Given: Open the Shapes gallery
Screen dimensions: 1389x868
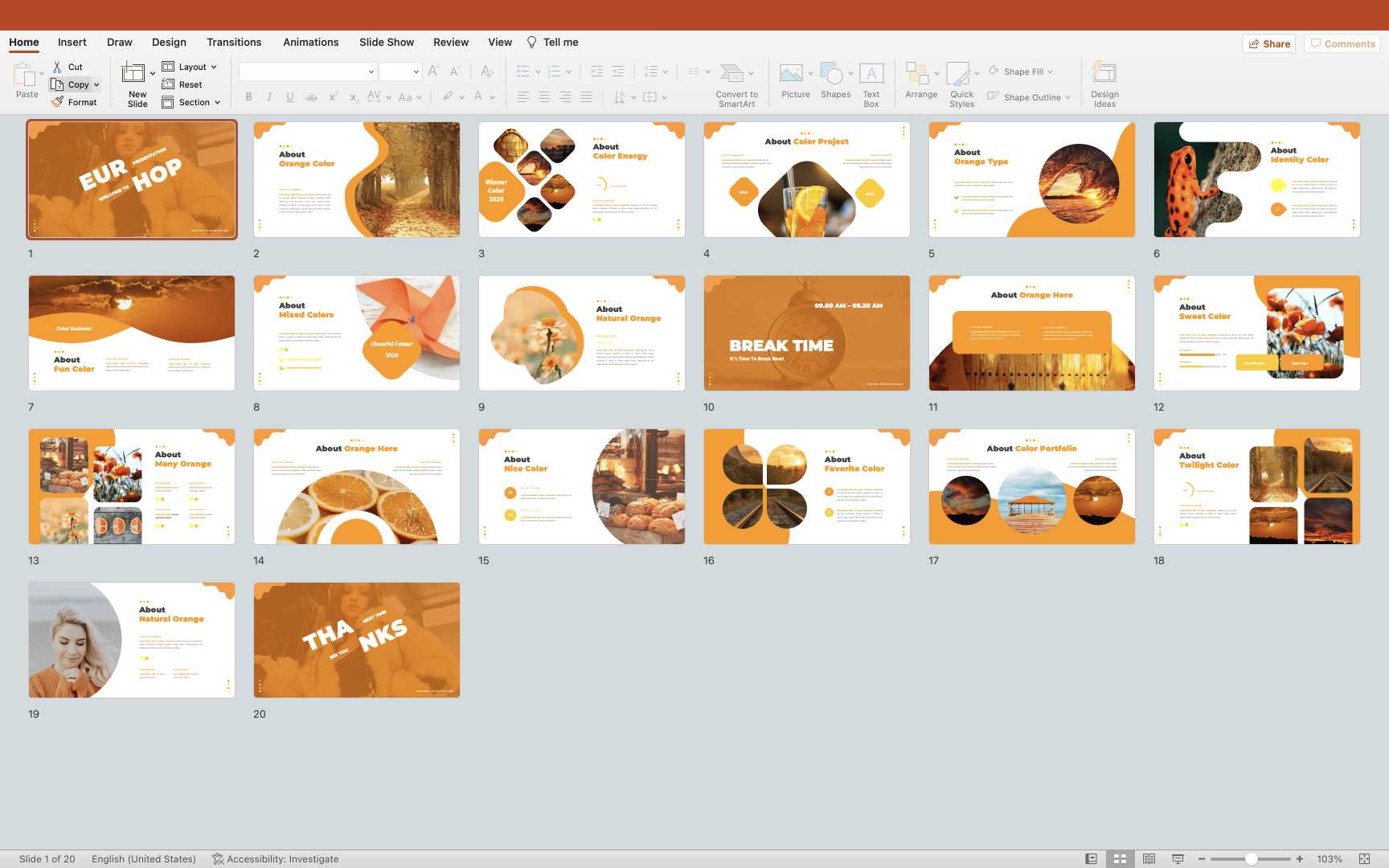Looking at the screenshot, I should (833, 75).
